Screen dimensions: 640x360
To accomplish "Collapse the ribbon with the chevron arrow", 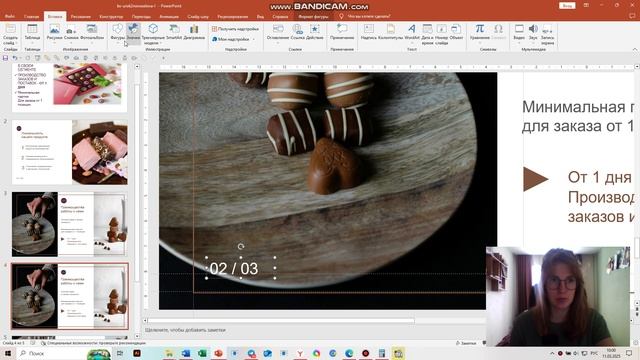I will (x=635, y=49).
